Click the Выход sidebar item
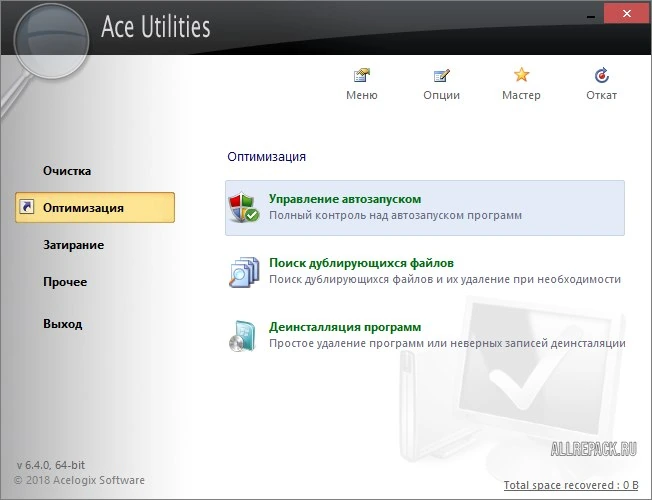This screenshot has width=652, height=500. 62,324
